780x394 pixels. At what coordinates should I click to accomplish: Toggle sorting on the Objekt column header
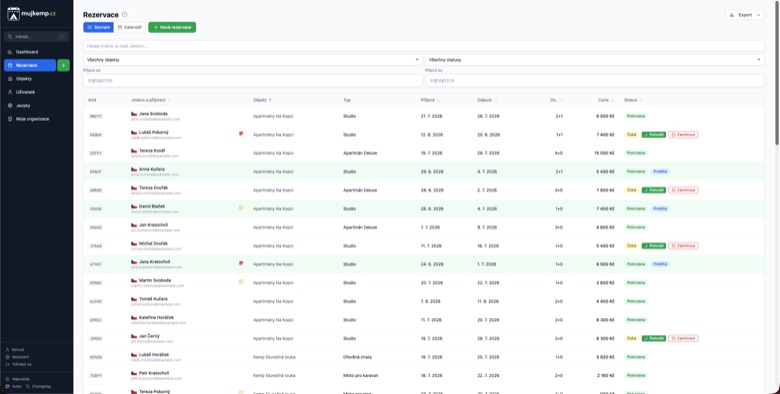[262, 100]
